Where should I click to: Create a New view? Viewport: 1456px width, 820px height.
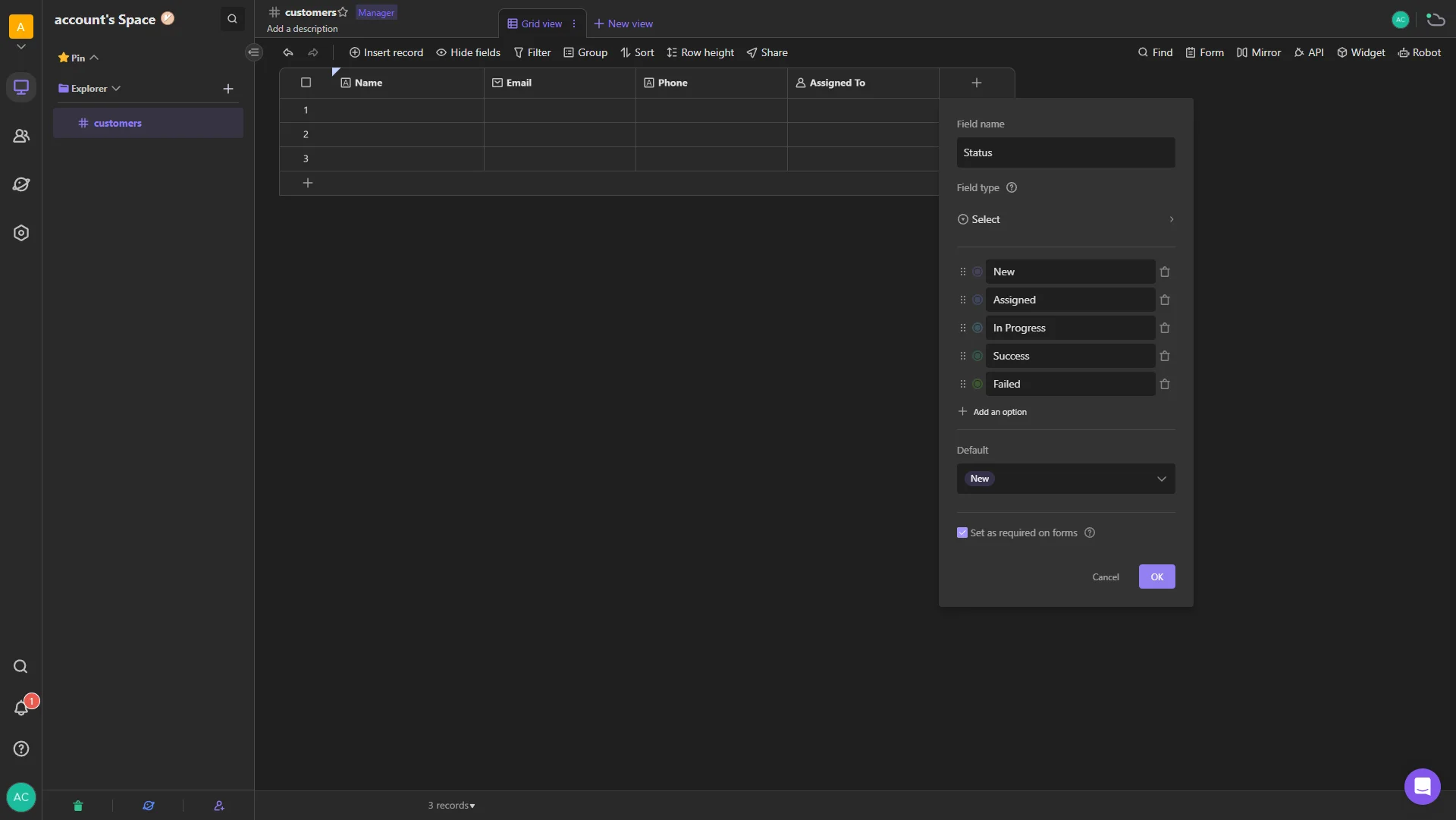623,24
